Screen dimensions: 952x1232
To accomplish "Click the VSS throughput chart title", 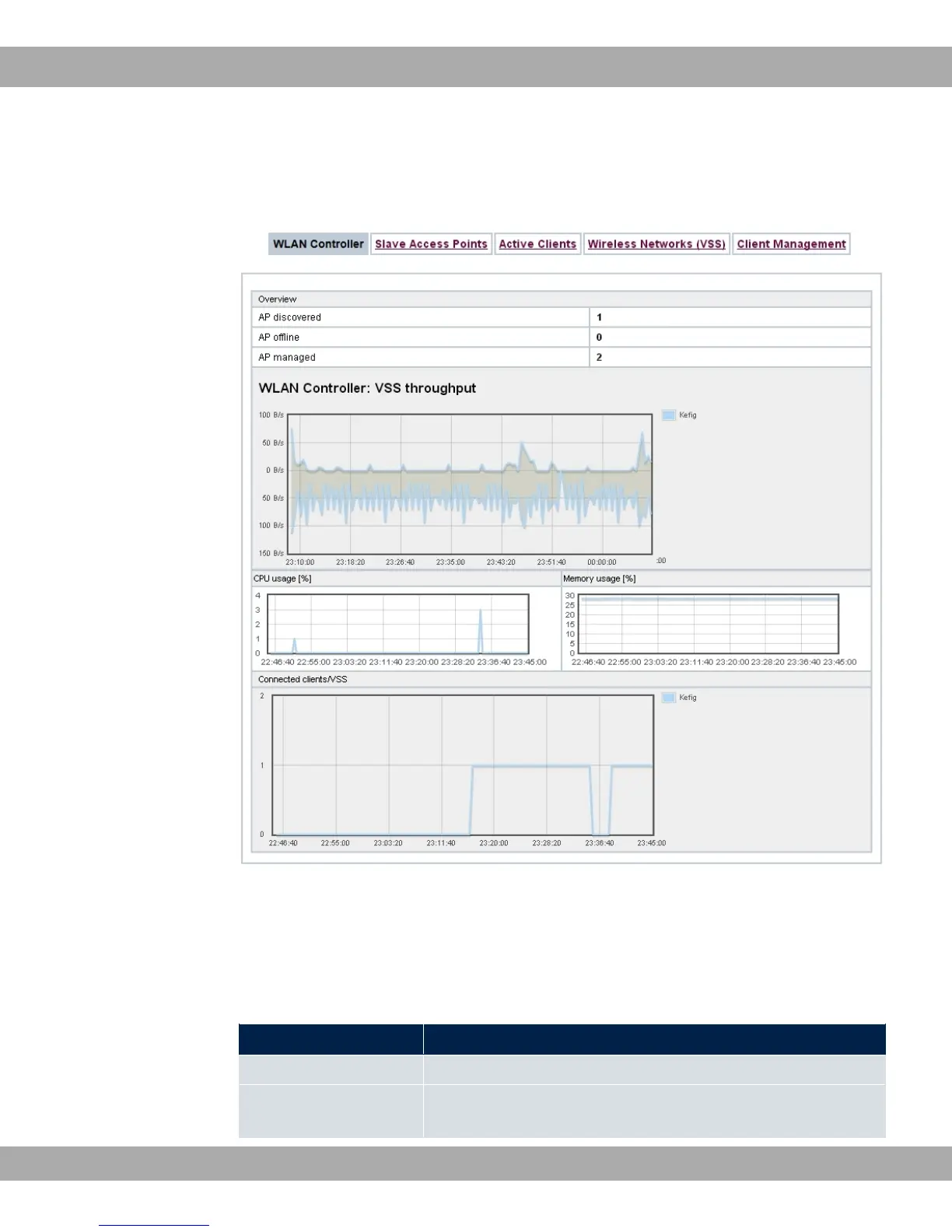I will 367,388.
